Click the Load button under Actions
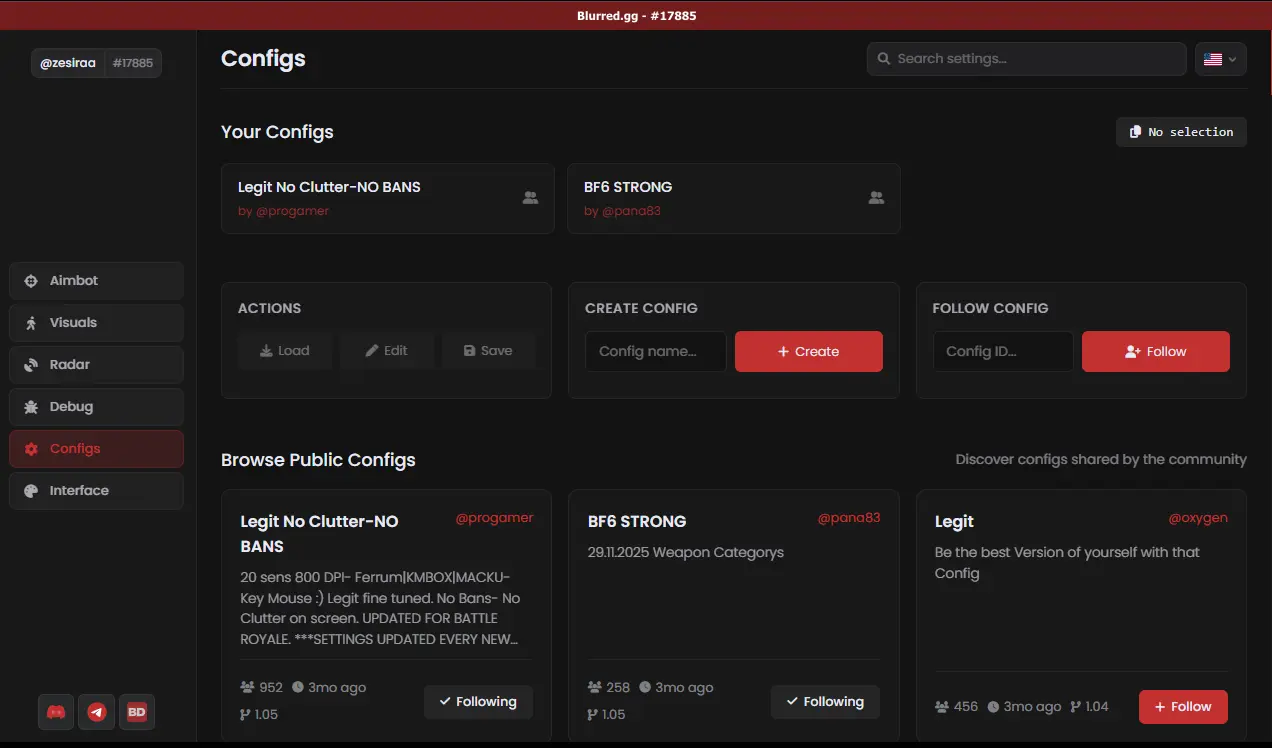The width and height of the screenshot is (1272, 748). click(x=285, y=351)
